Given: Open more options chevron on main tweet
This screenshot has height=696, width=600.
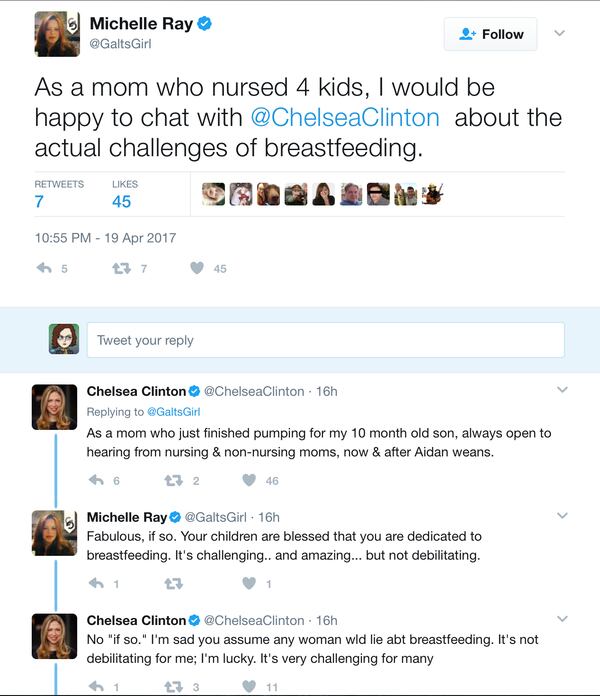Looking at the screenshot, I should coord(560,33).
